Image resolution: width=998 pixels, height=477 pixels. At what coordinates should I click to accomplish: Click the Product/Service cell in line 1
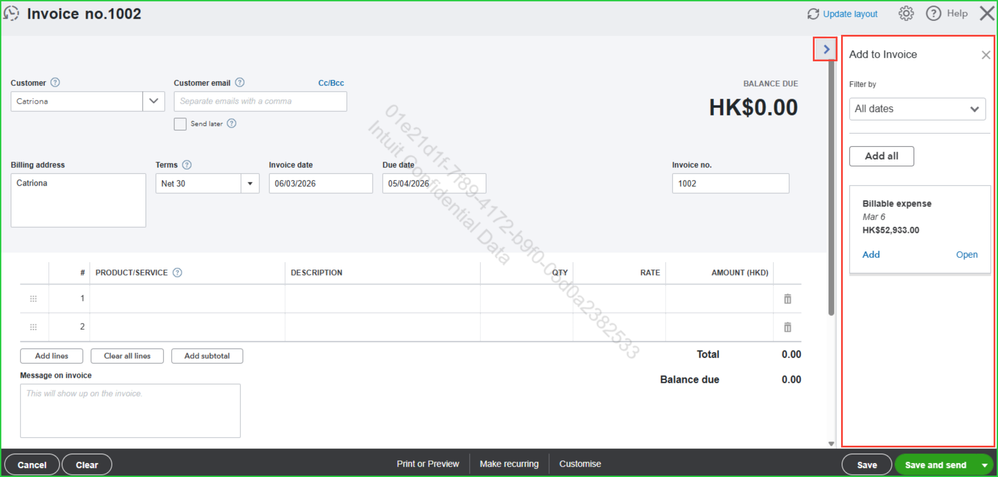pos(187,299)
